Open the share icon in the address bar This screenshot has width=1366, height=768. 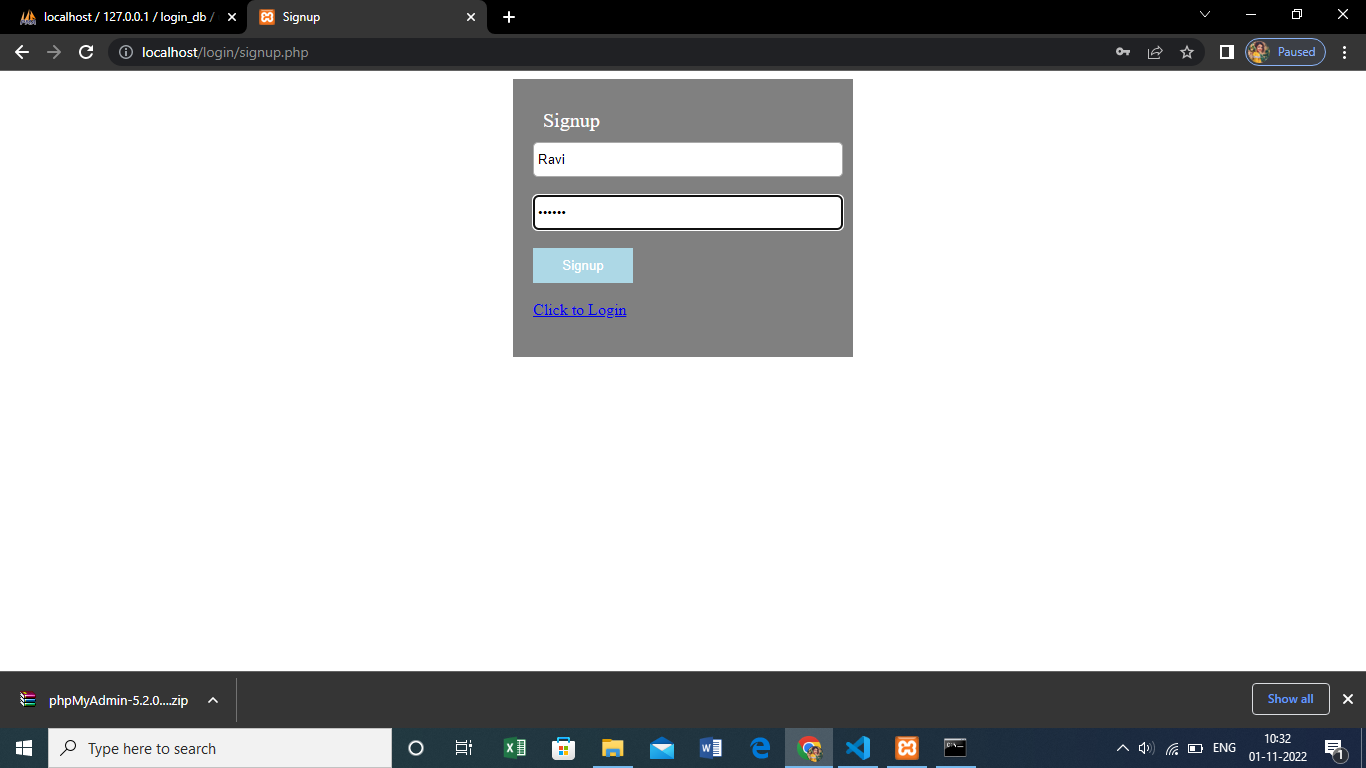[x=1155, y=51]
